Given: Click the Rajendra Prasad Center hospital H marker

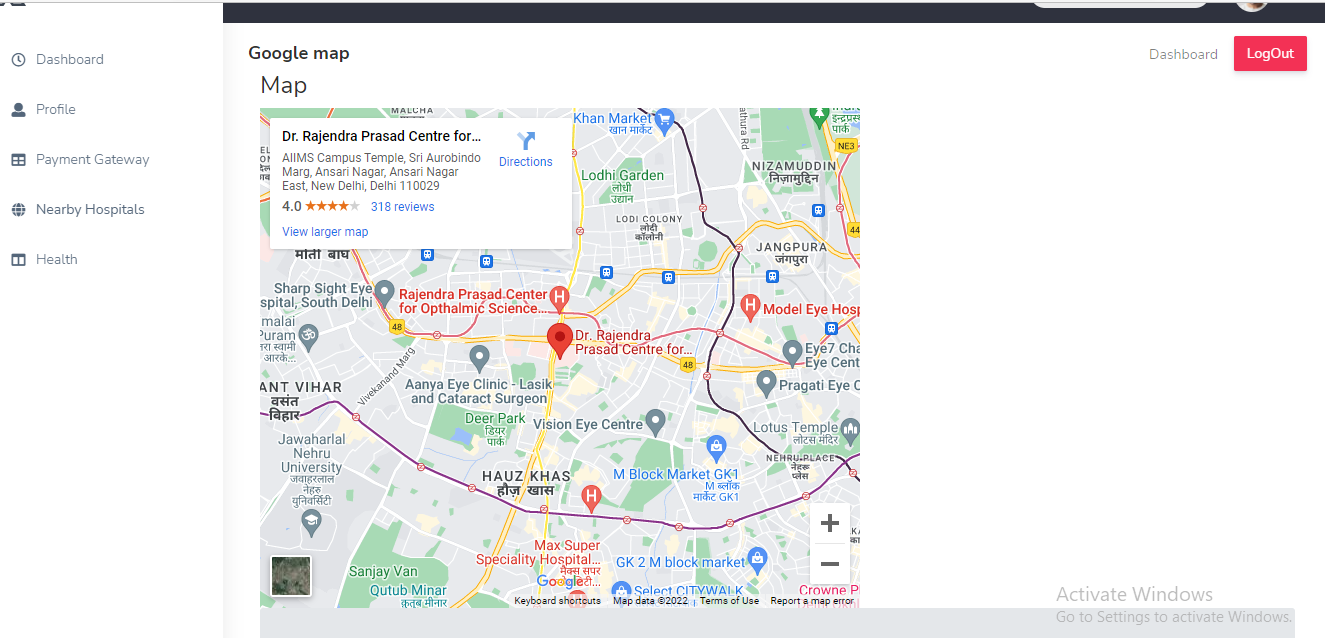Looking at the screenshot, I should [x=560, y=297].
